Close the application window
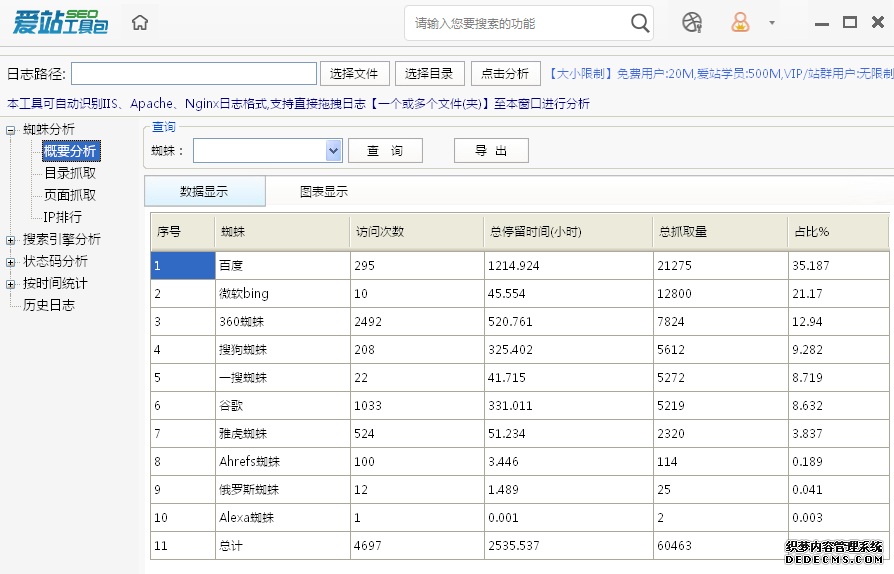The width and height of the screenshot is (894, 574). coord(878,22)
